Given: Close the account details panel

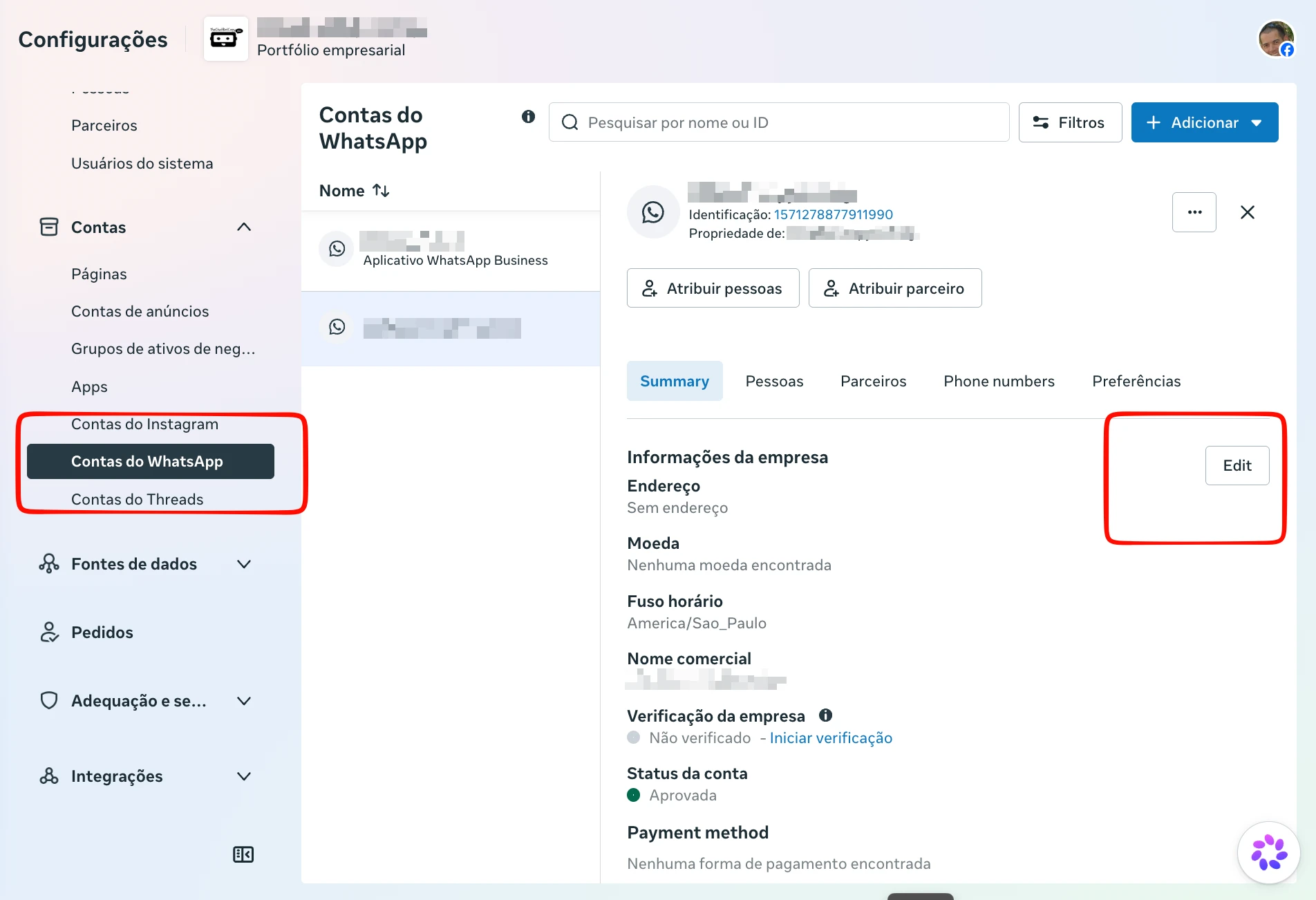Looking at the screenshot, I should [x=1248, y=212].
